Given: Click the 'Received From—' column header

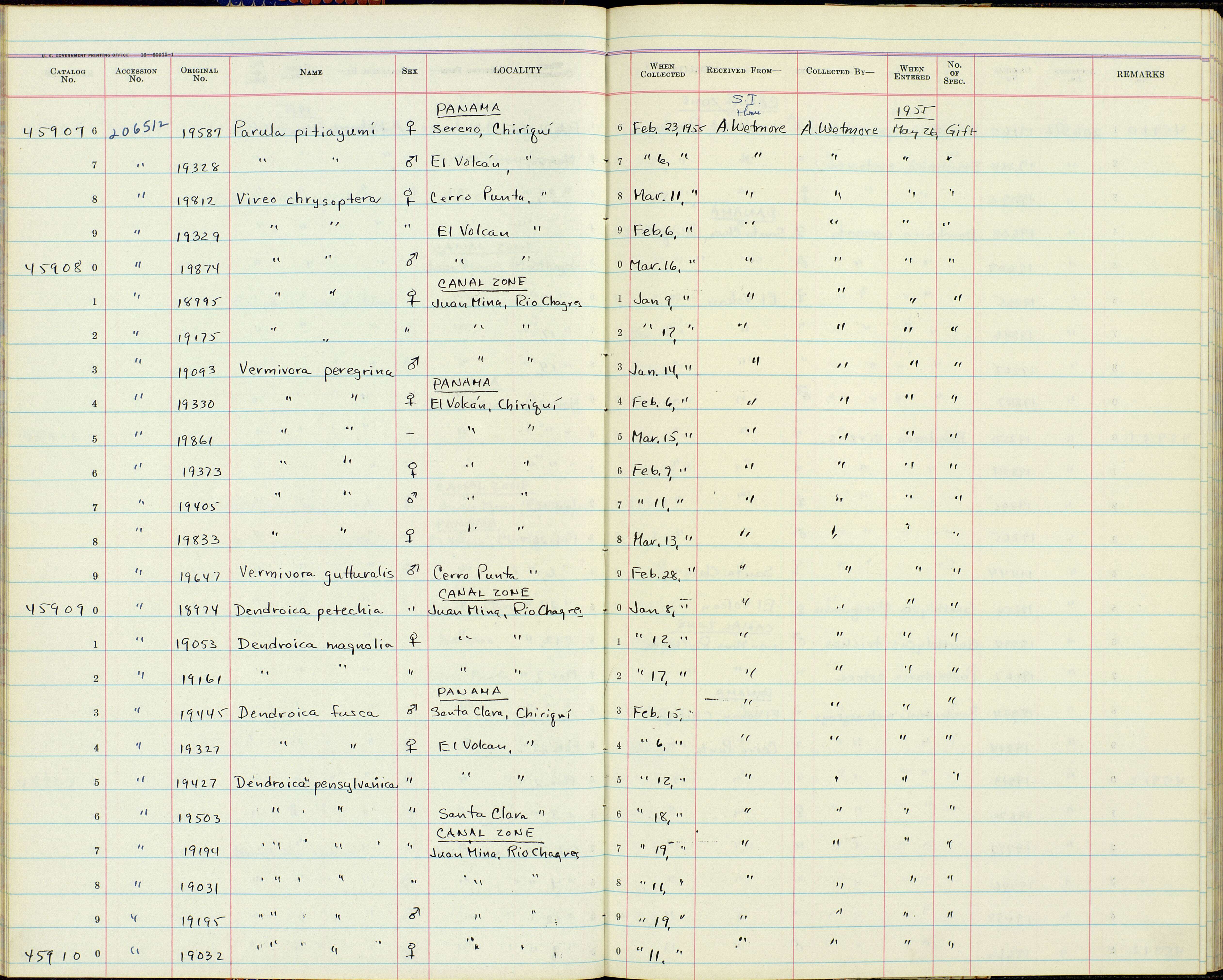Looking at the screenshot, I should coord(744,70).
